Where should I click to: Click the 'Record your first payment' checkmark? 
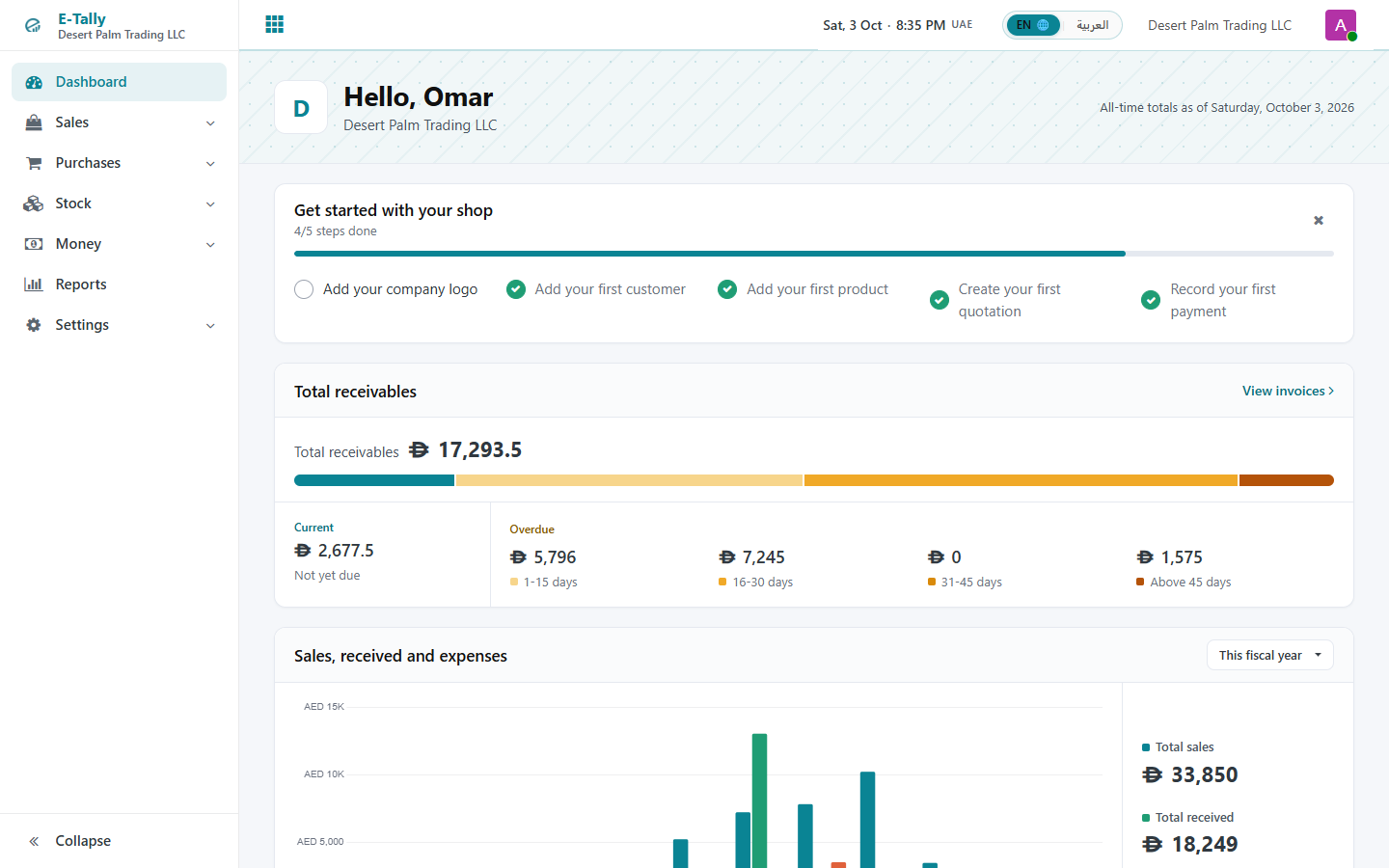[x=1151, y=300]
